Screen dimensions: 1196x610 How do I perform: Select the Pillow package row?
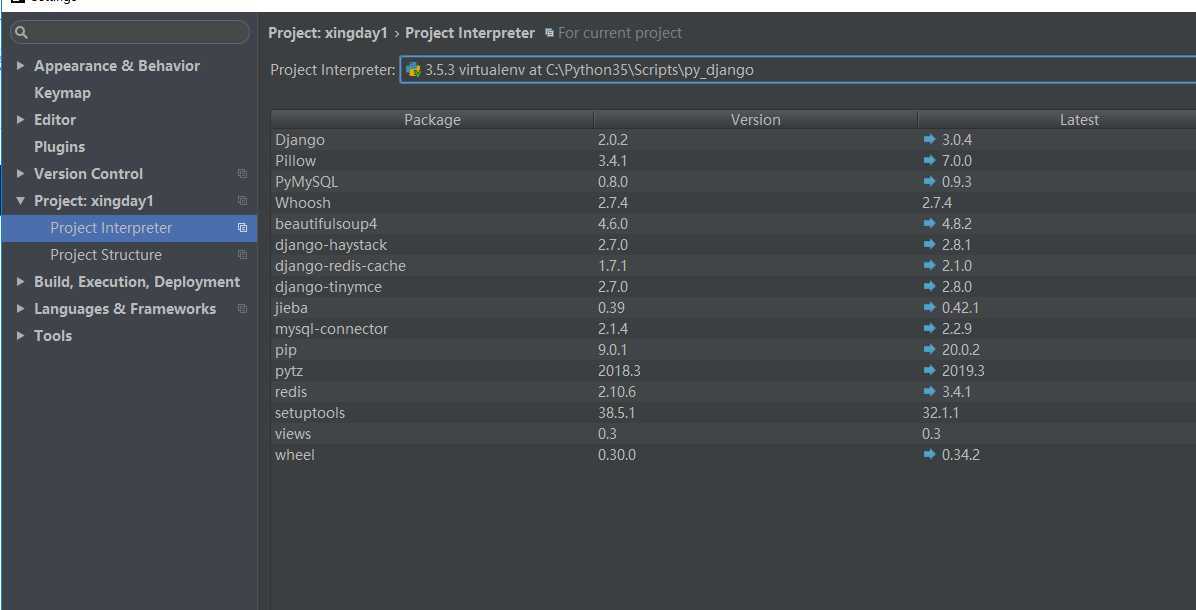pos(734,161)
